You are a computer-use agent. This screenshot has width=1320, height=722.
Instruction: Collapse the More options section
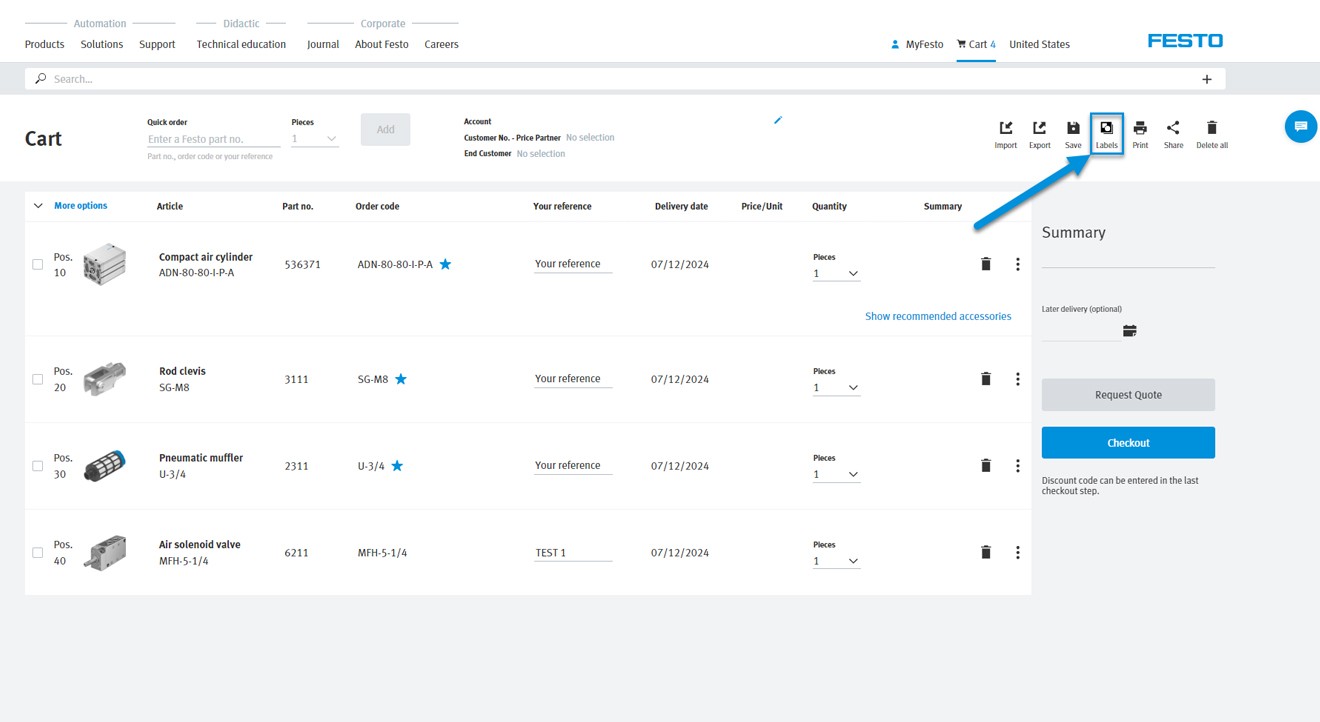tap(40, 205)
